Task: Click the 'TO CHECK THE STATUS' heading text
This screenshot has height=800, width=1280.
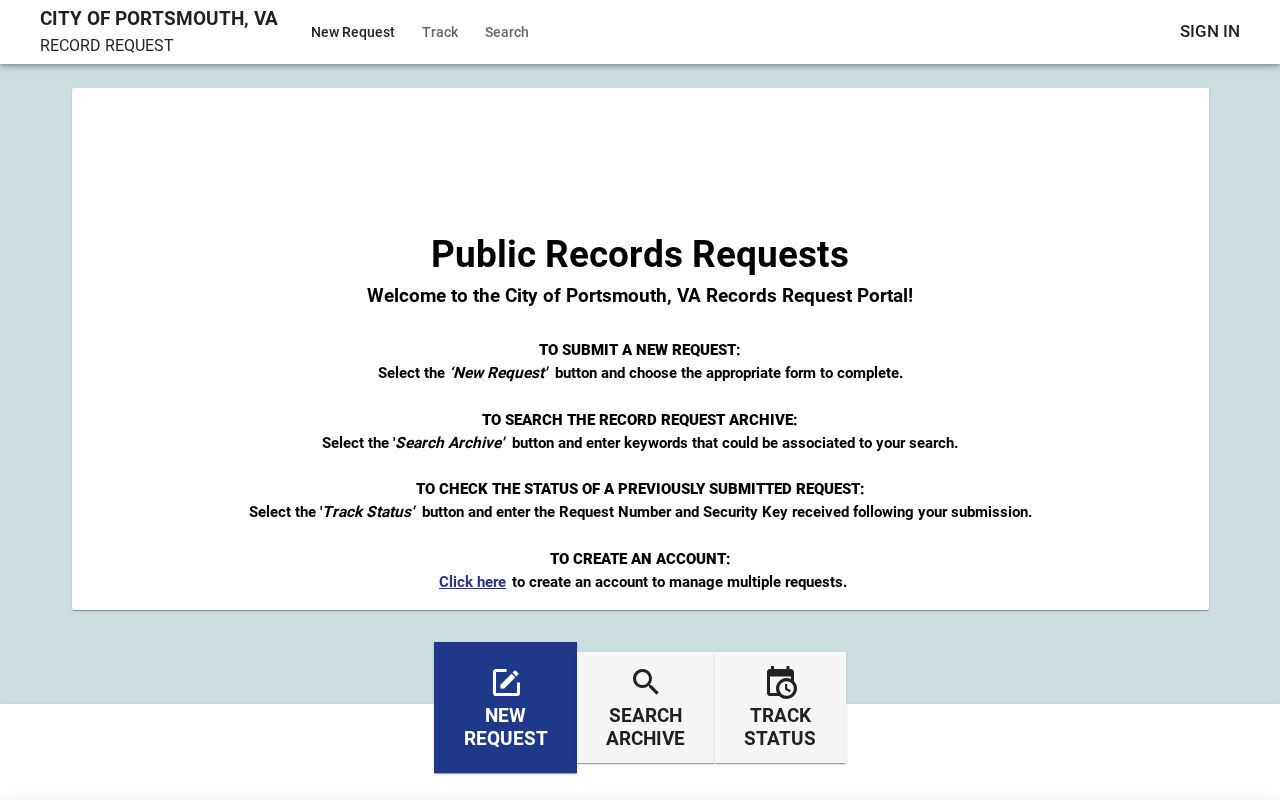Action: (640, 489)
